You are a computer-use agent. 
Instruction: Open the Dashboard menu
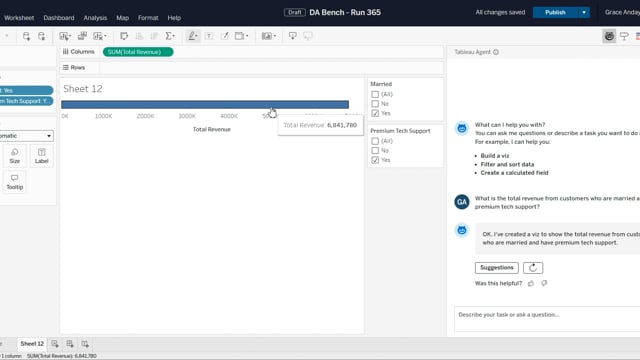(59, 18)
